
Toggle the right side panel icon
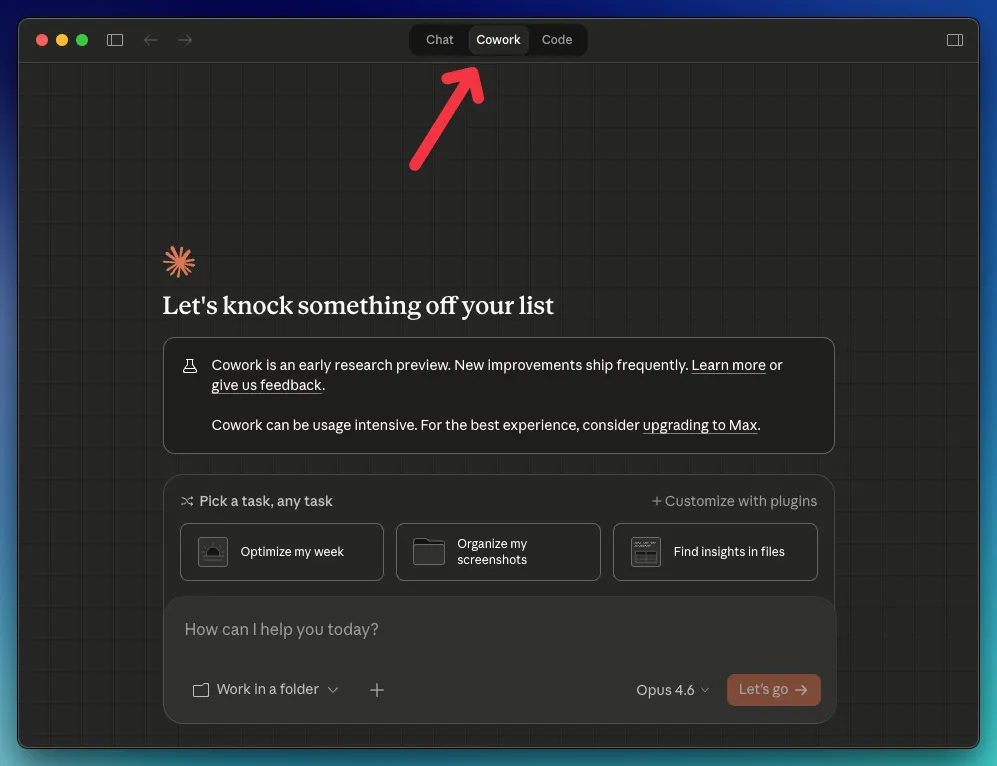pos(954,40)
